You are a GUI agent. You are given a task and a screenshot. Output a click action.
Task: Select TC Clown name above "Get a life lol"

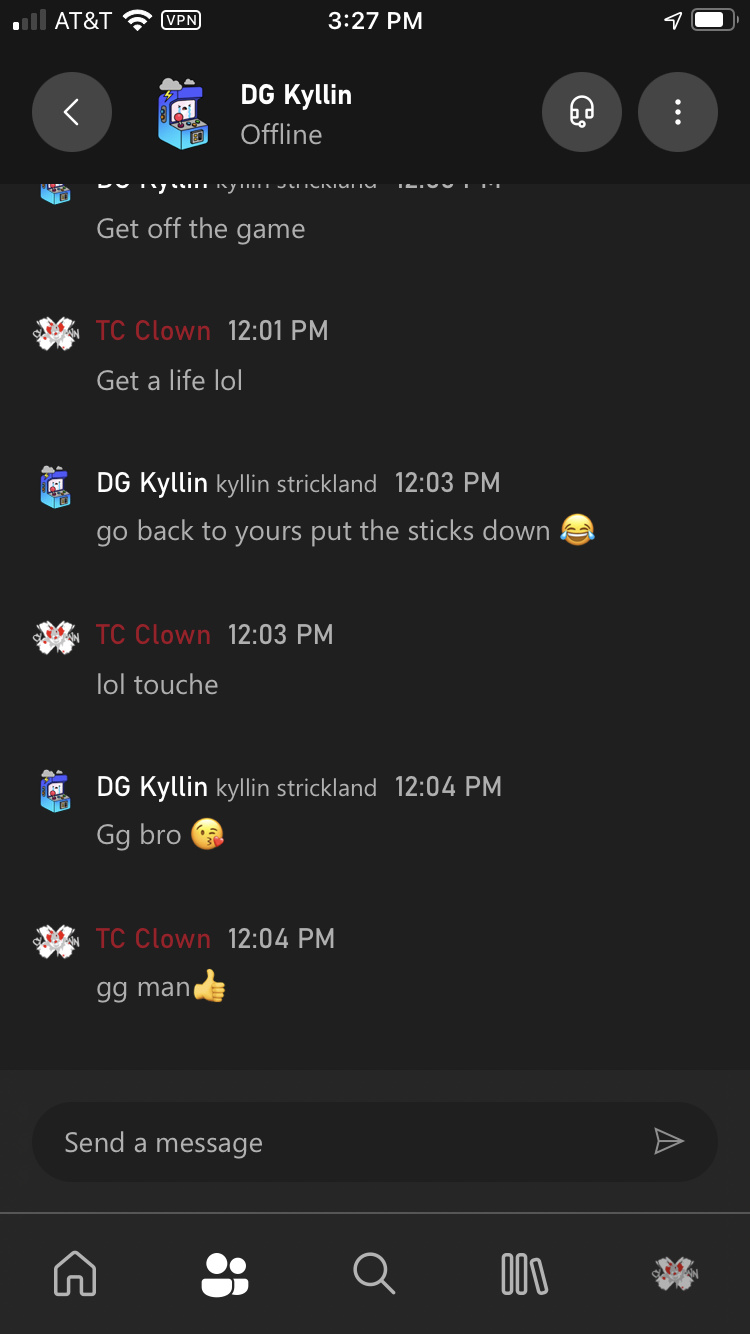click(x=153, y=331)
